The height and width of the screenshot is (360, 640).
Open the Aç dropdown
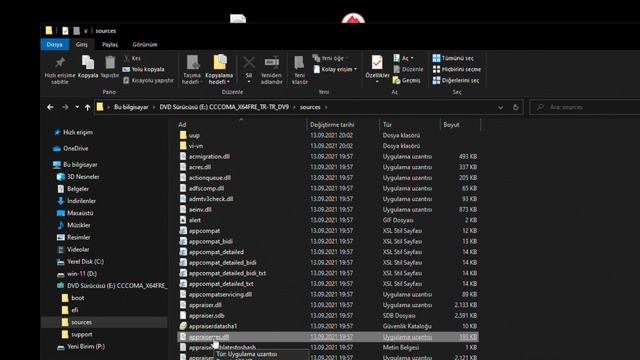(x=403, y=58)
